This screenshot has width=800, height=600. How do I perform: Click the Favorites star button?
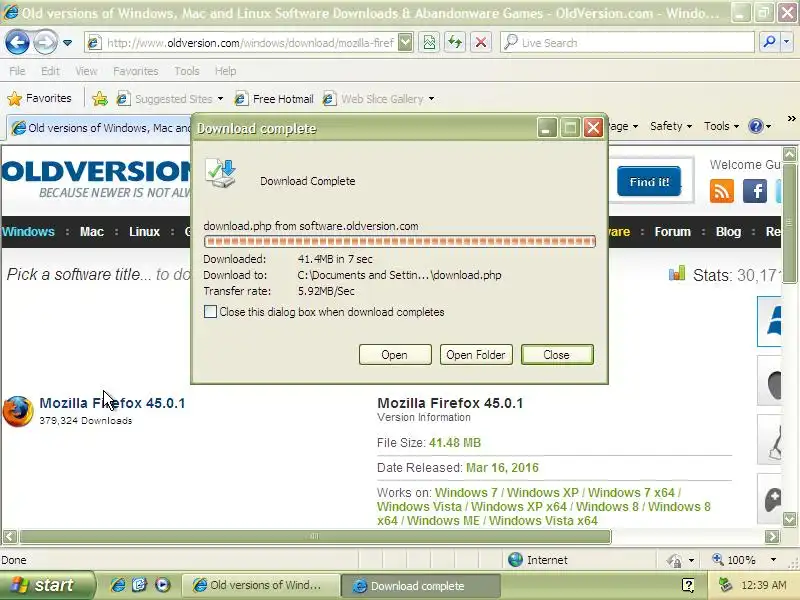tap(40, 98)
